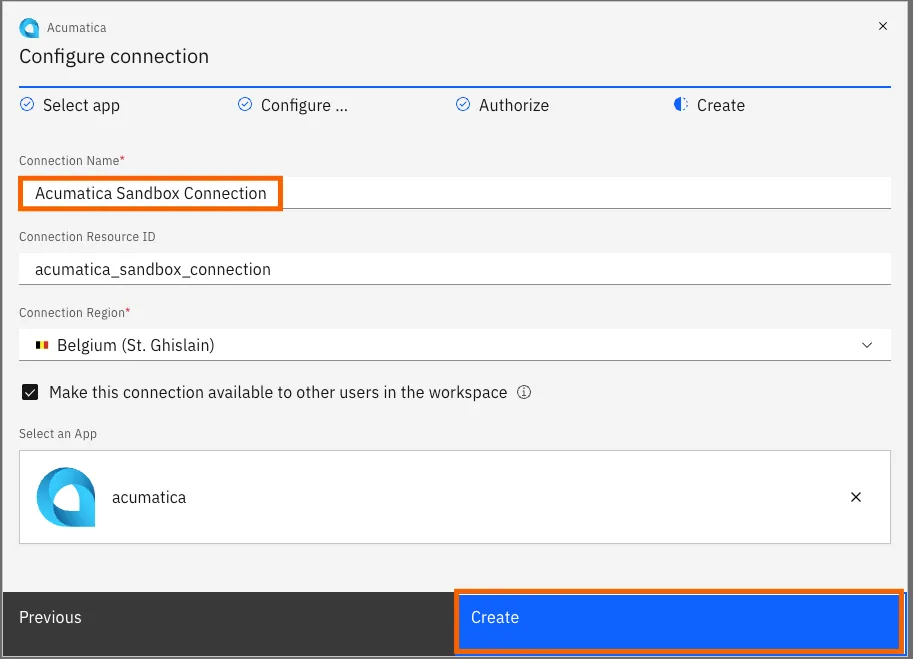Viewport: 913px width, 659px height.
Task: Uncheck make connection available to other users
Action: (x=30, y=392)
